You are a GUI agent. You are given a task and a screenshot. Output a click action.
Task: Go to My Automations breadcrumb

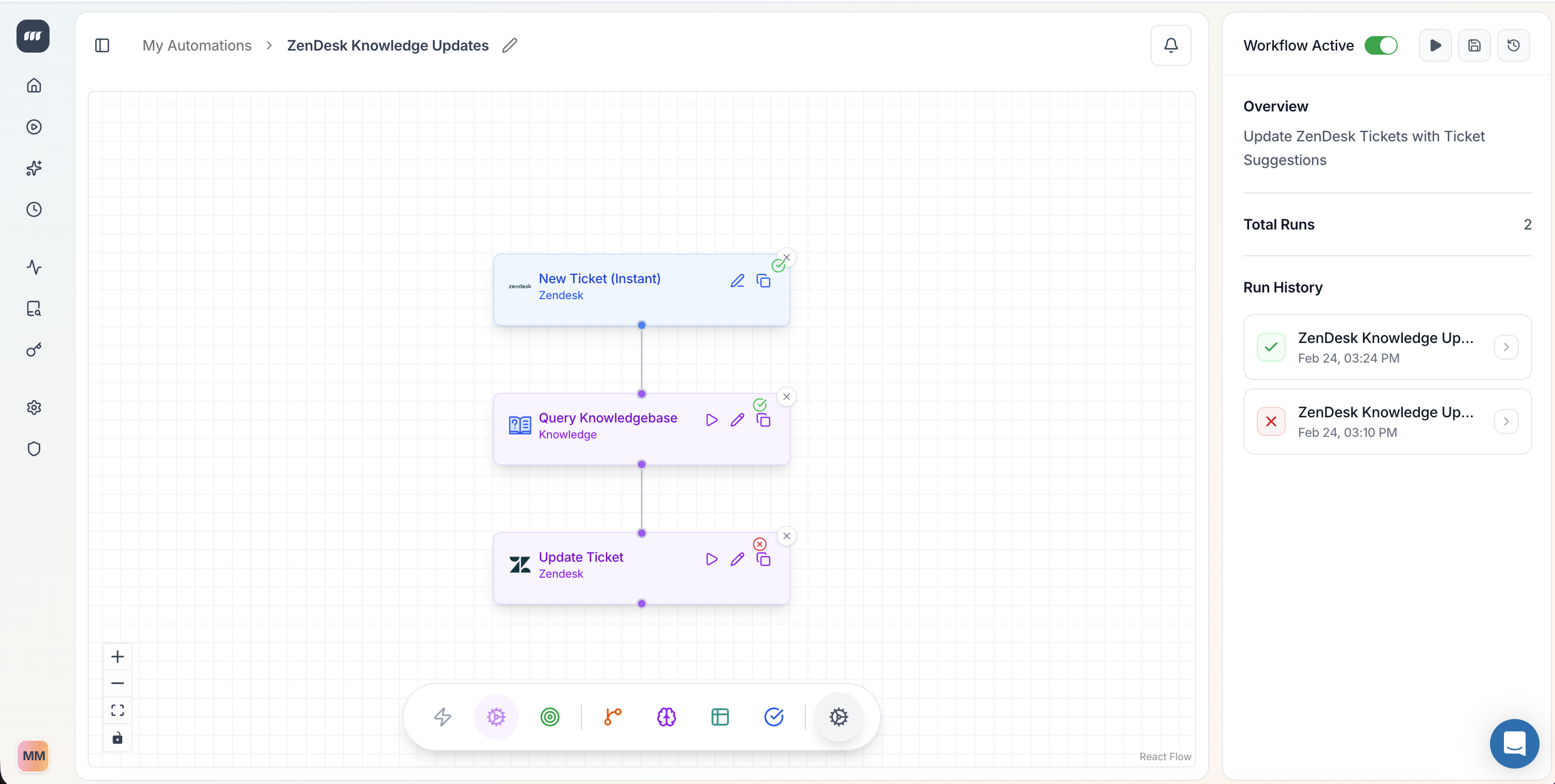[197, 45]
